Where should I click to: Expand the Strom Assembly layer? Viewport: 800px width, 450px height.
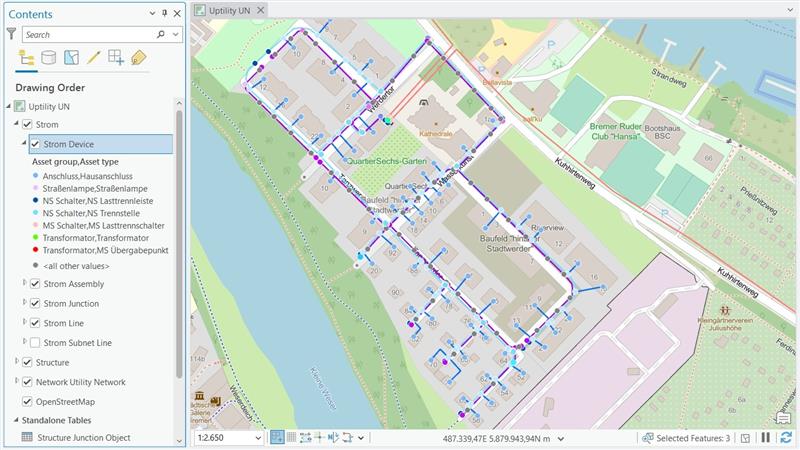pyautogui.click(x=24, y=282)
